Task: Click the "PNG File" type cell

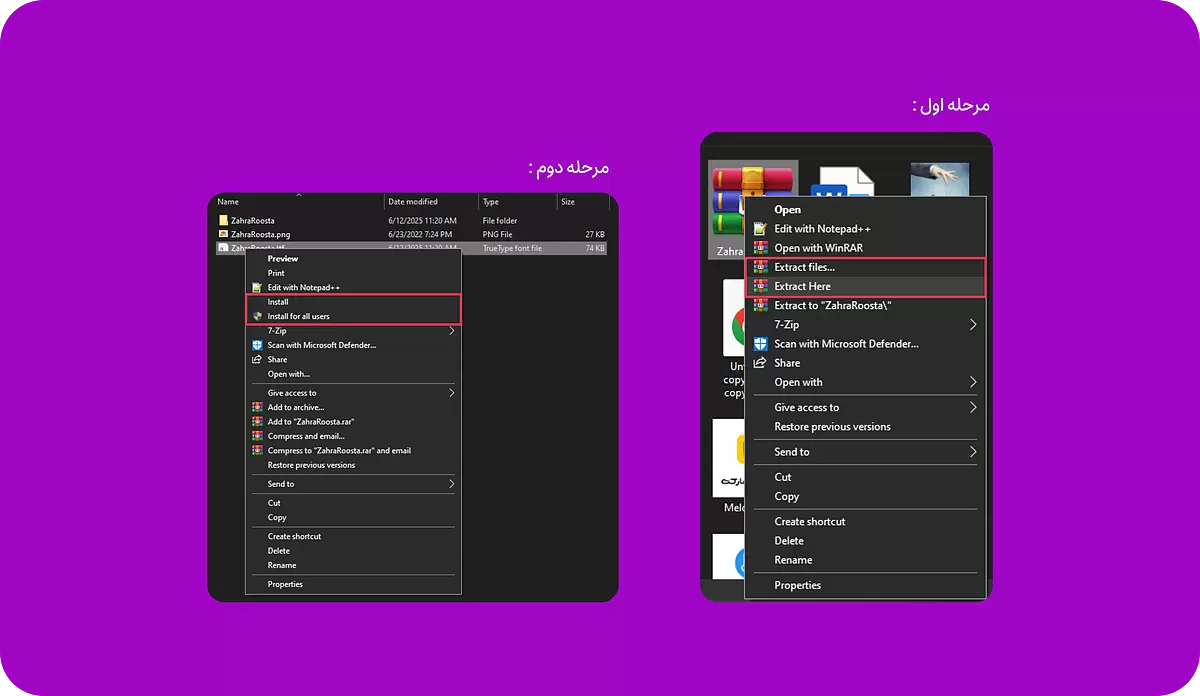Action: point(497,234)
